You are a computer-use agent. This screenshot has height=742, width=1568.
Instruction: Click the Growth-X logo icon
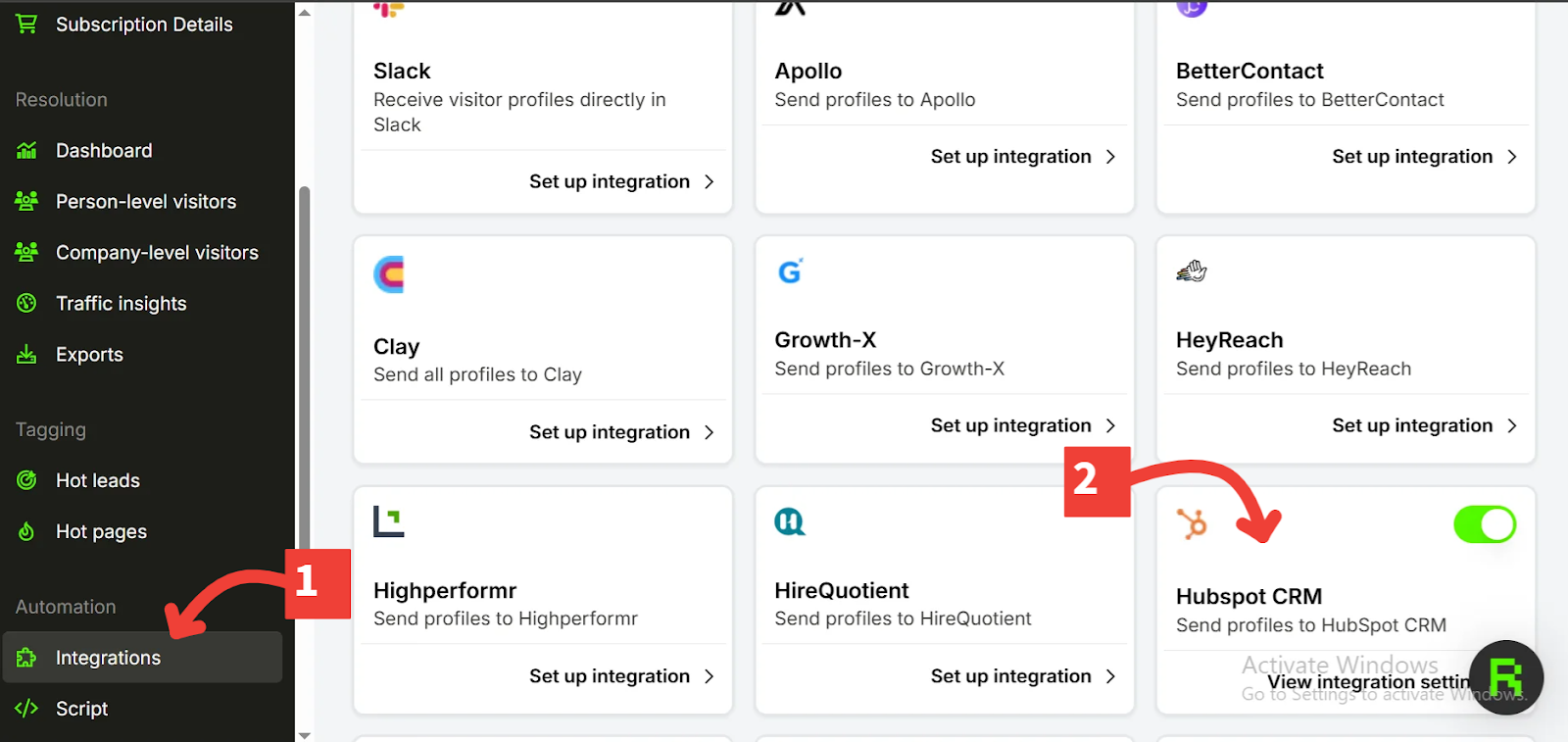(790, 271)
